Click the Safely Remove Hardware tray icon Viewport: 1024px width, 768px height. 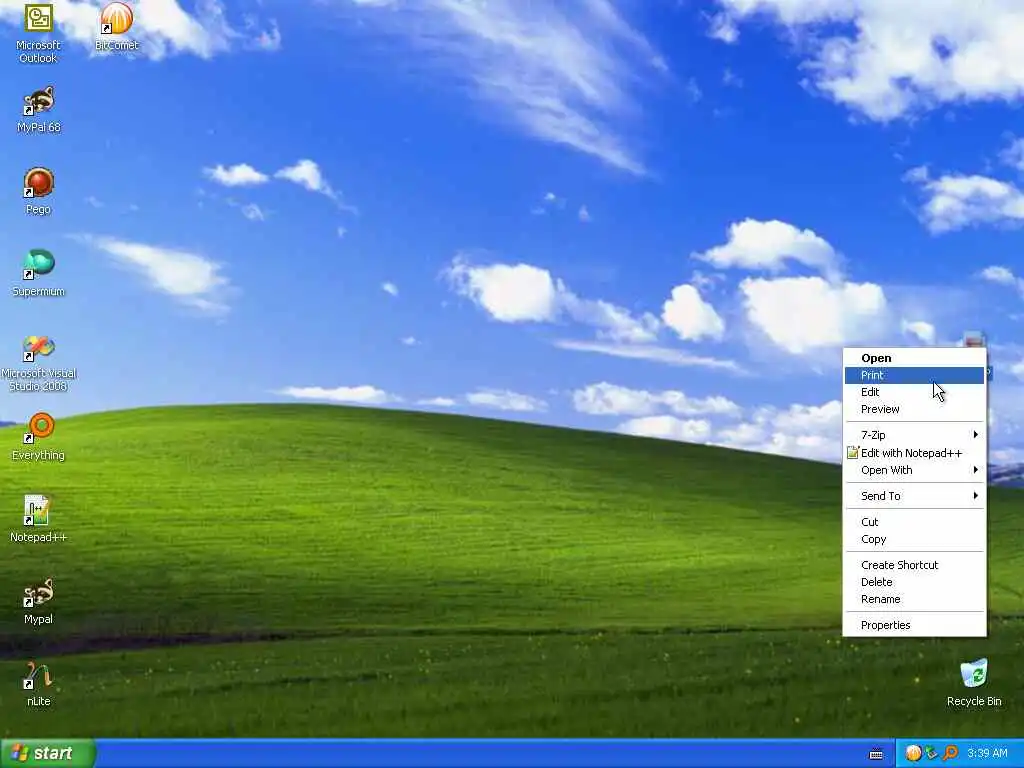pos(932,753)
